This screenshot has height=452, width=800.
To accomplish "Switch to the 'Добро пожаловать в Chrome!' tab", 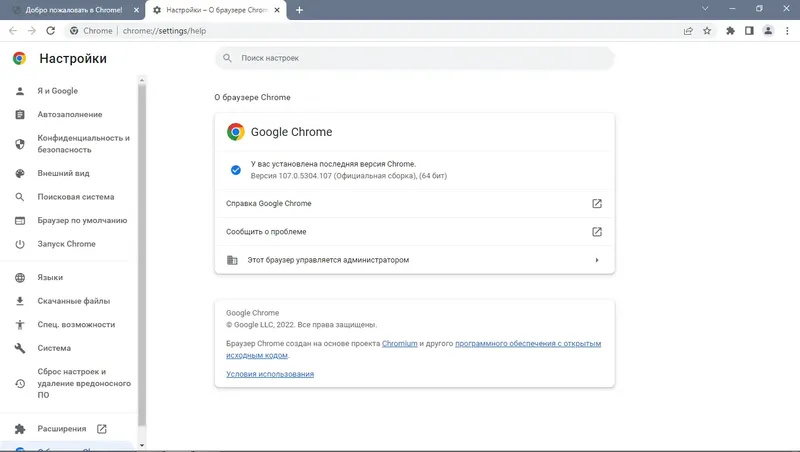I will (72, 10).
